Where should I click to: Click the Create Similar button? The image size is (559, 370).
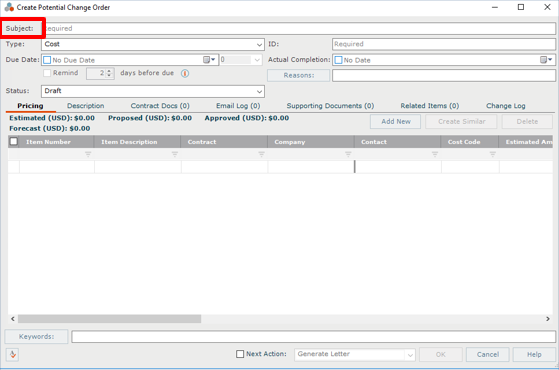point(461,122)
